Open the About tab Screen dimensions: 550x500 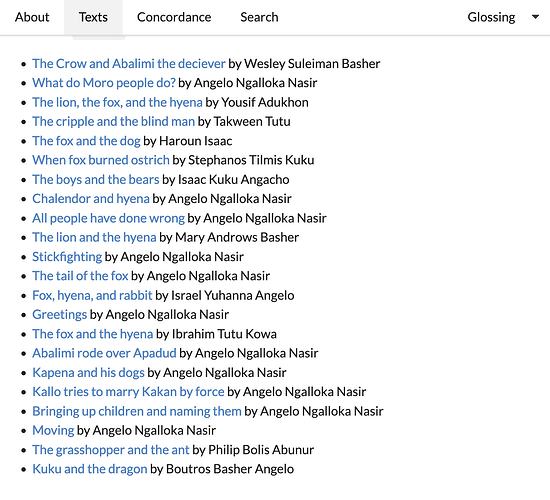tap(32, 17)
